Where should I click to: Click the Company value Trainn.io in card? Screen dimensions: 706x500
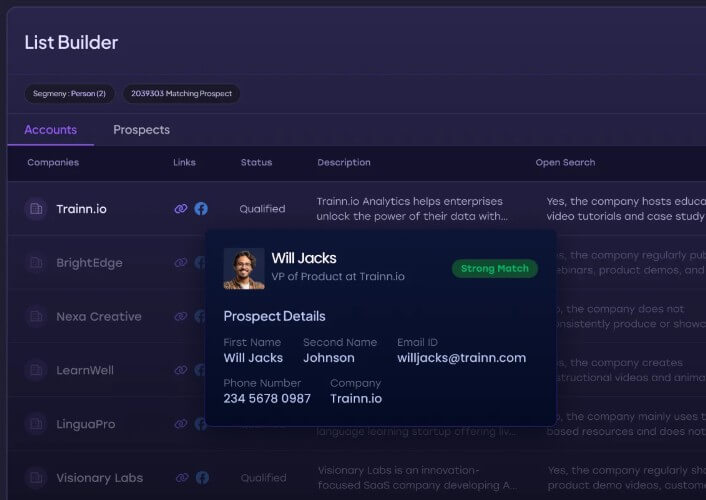point(356,399)
